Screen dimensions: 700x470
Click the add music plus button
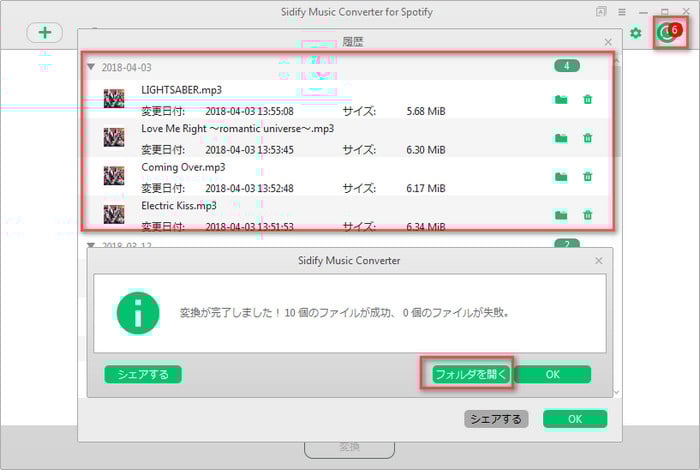44,33
